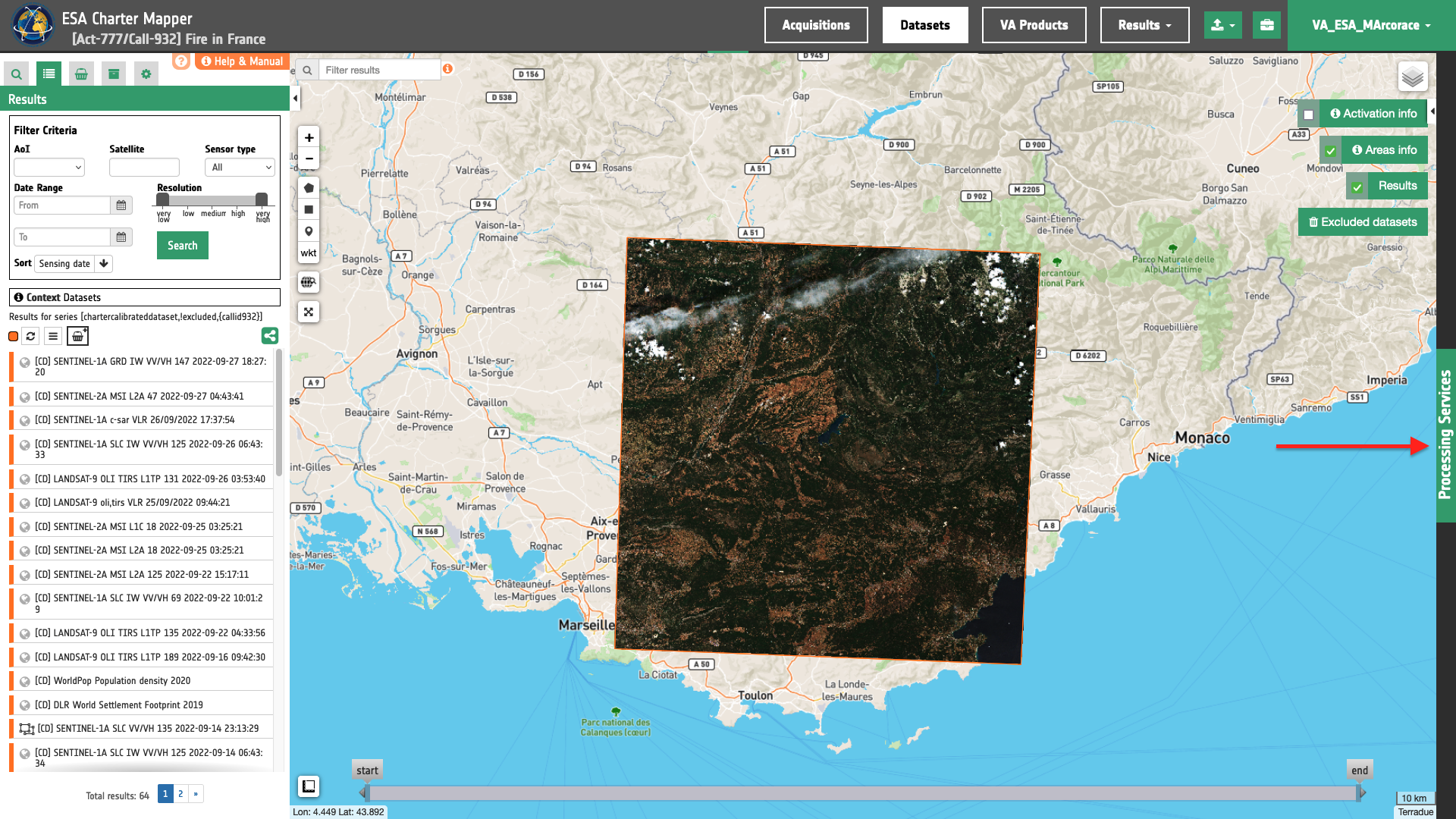Open the archive box tab icon

114,74
